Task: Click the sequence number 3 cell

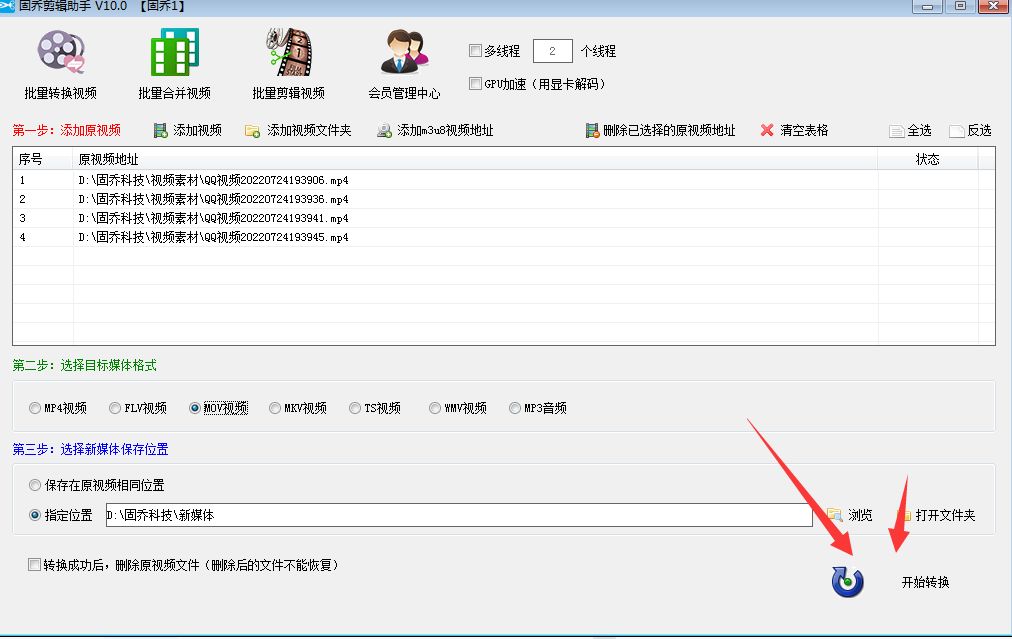Action: click(x=43, y=218)
